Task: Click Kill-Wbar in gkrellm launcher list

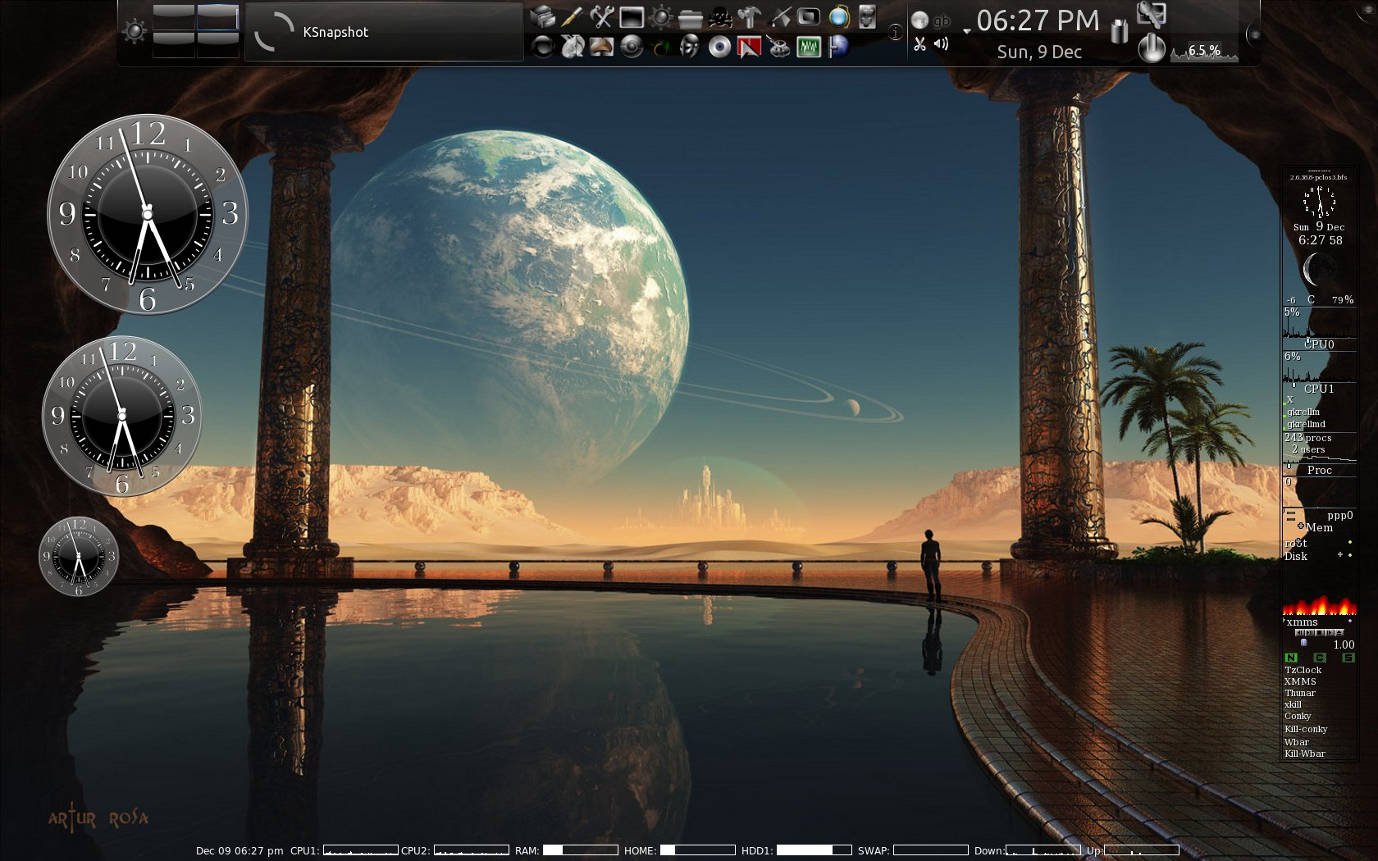Action: pyautogui.click(x=1305, y=754)
